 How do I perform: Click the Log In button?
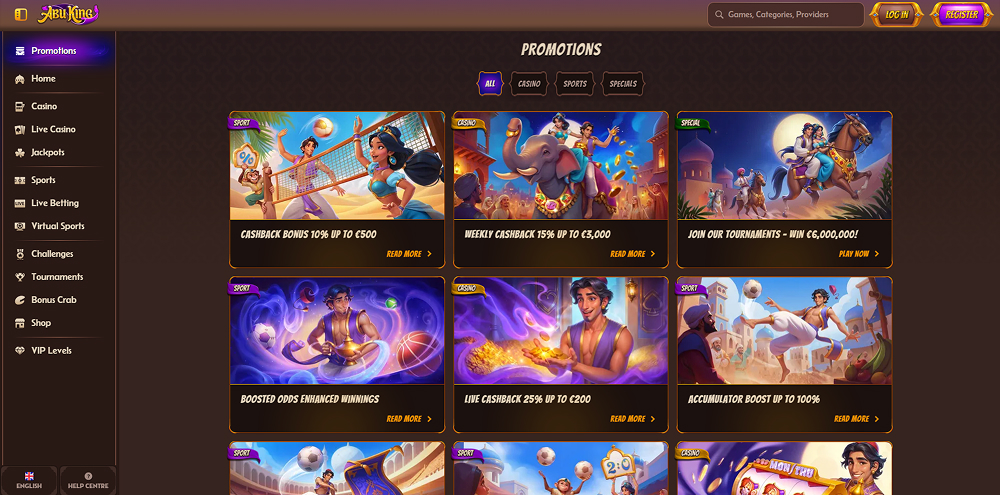[x=897, y=15]
